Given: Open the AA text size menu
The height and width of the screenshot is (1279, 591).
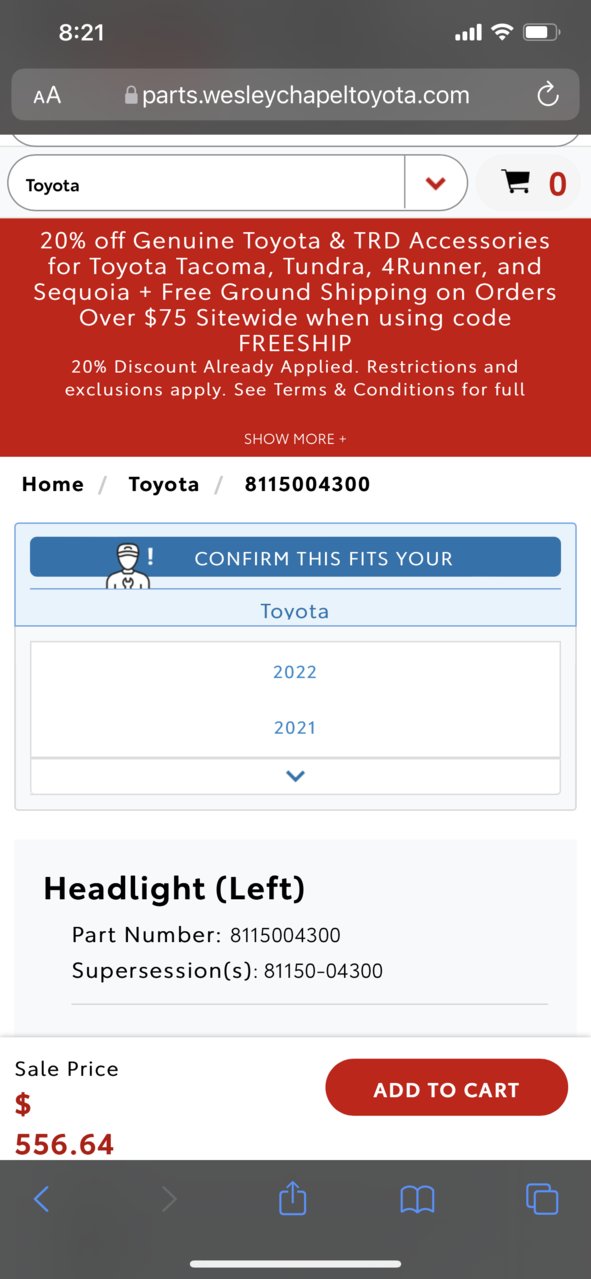Looking at the screenshot, I should [47, 95].
